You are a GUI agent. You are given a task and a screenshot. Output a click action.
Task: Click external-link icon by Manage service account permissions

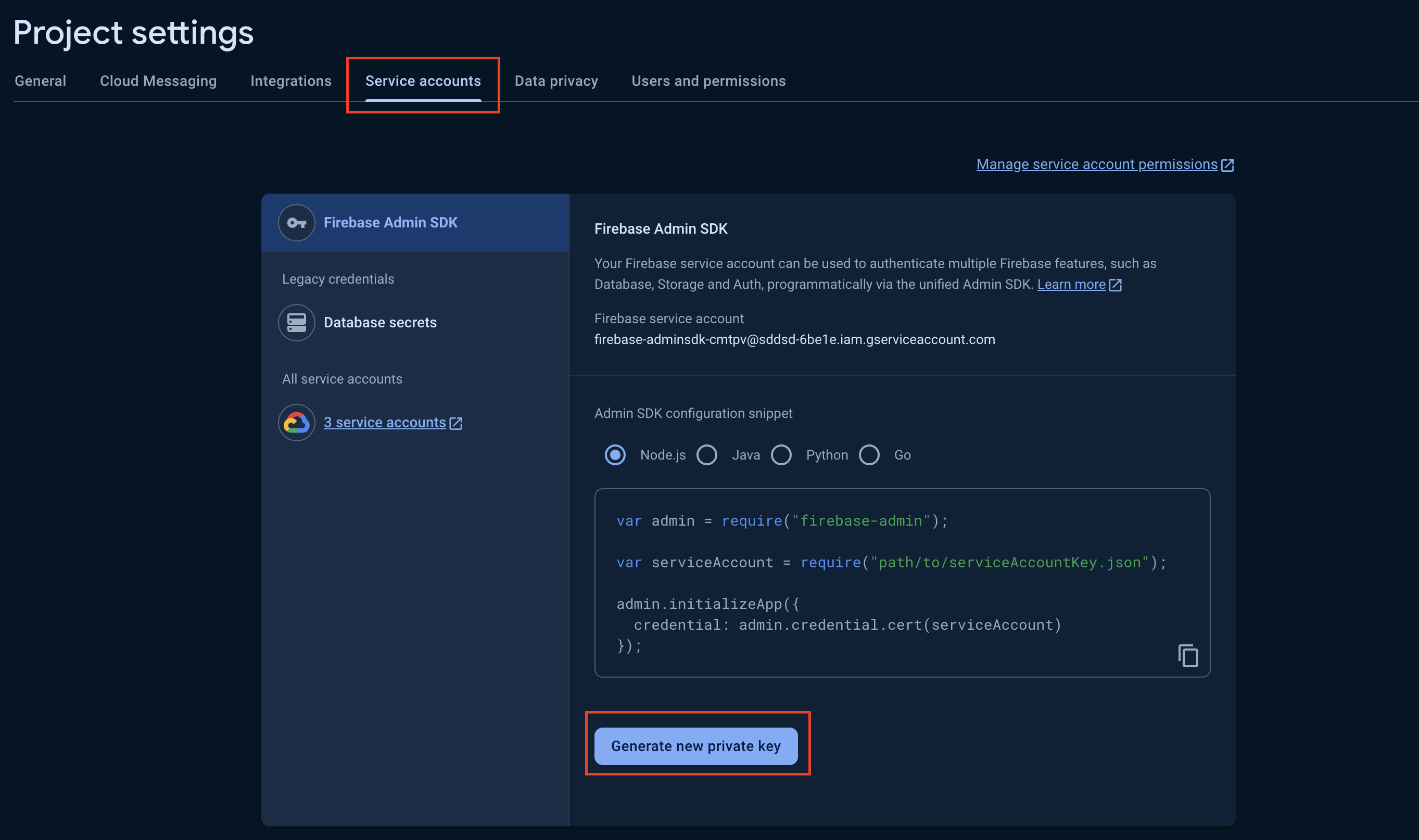pos(1227,166)
